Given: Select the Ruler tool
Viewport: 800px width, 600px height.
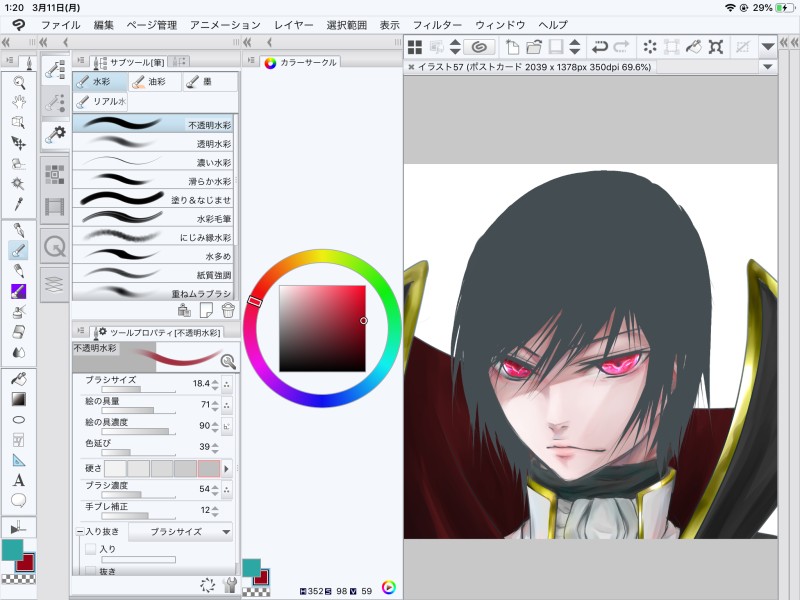Looking at the screenshot, I should click(x=19, y=460).
